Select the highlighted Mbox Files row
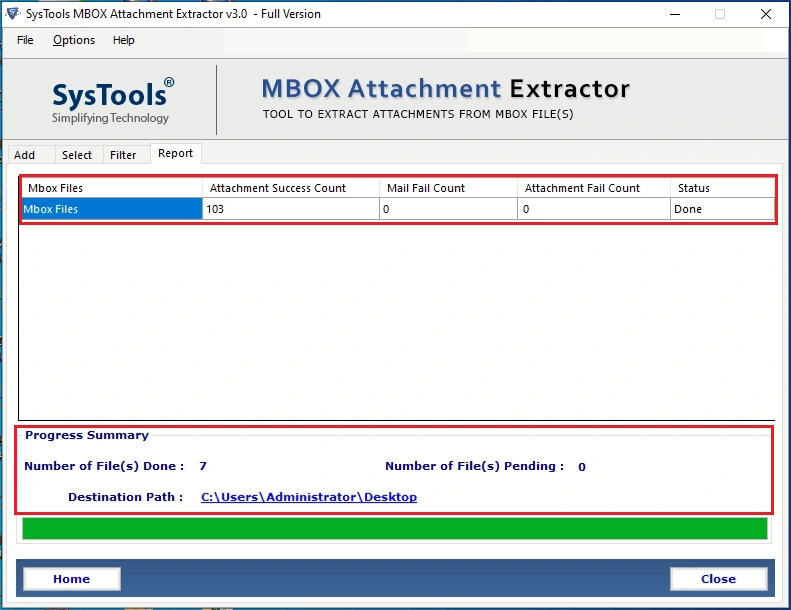Screen dimensions: 791x610 (x=398, y=209)
